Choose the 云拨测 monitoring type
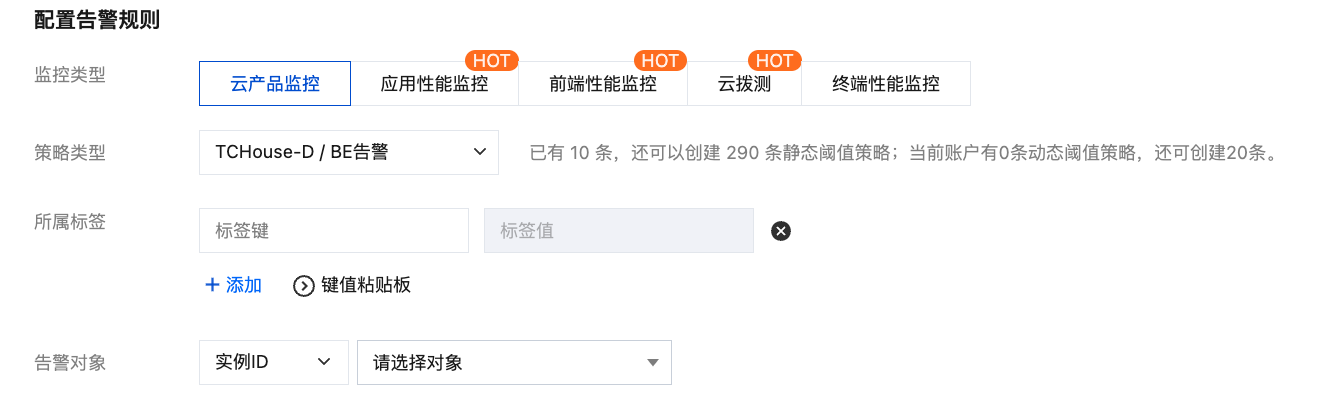1332x404 pixels. tap(744, 84)
